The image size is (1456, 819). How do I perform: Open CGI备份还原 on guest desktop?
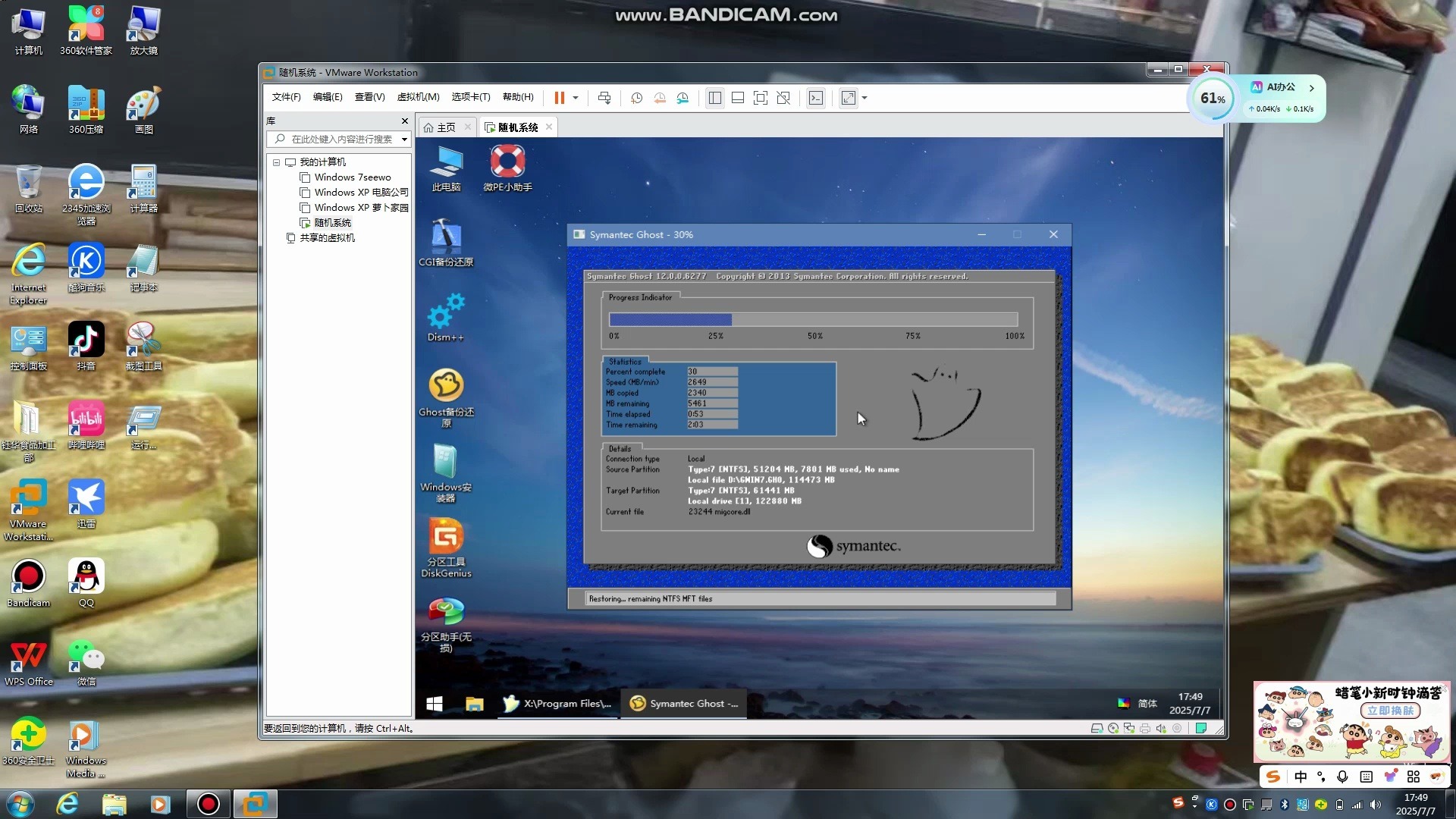coord(446,239)
